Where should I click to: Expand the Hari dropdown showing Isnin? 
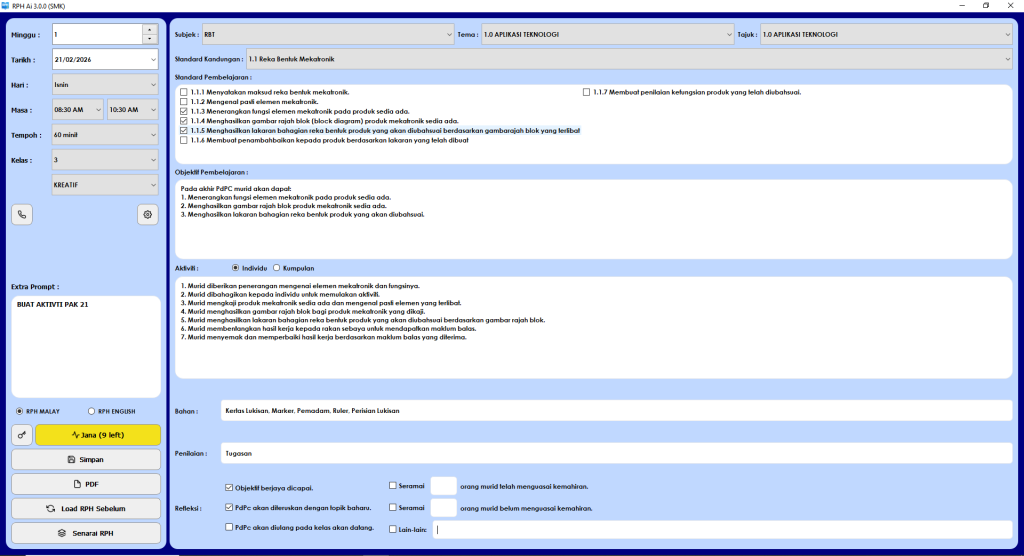(105, 85)
